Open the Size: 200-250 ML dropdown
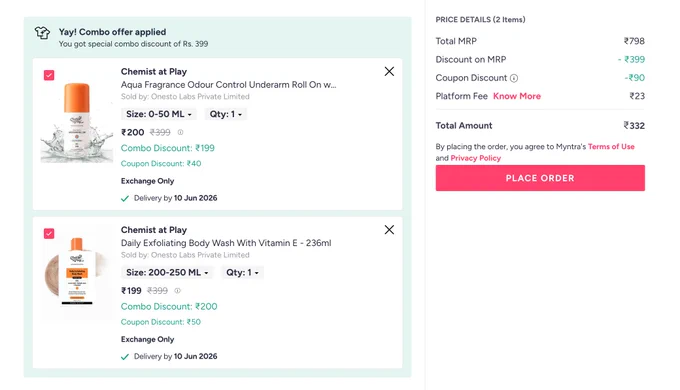 pos(167,272)
